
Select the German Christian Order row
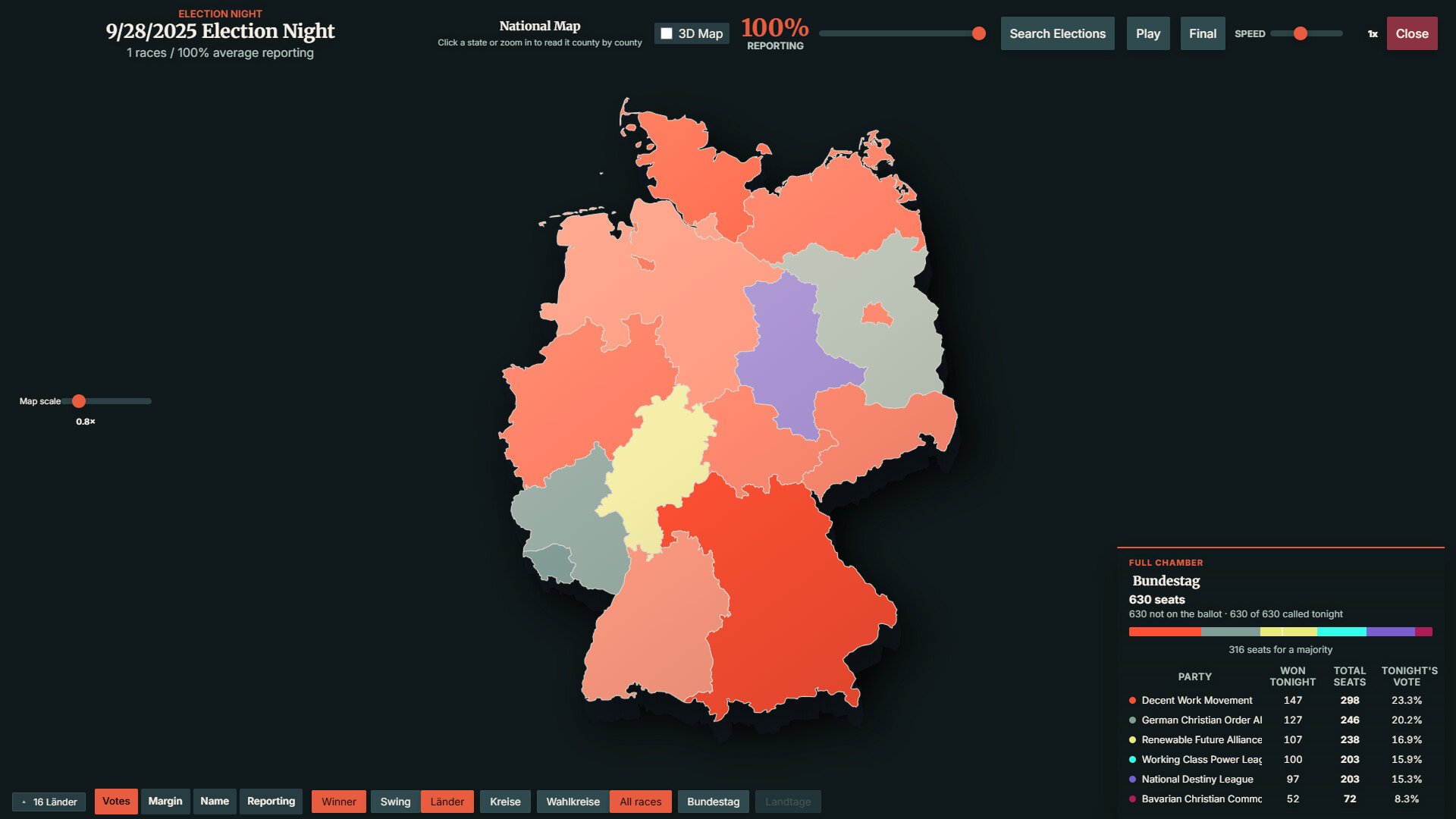[1280, 720]
